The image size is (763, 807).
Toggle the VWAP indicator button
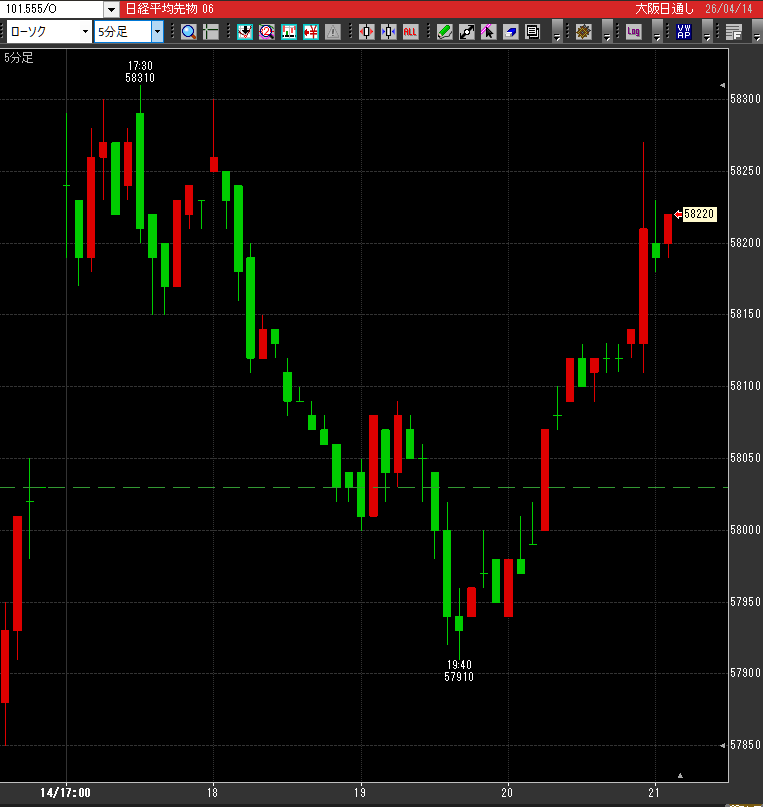click(684, 32)
